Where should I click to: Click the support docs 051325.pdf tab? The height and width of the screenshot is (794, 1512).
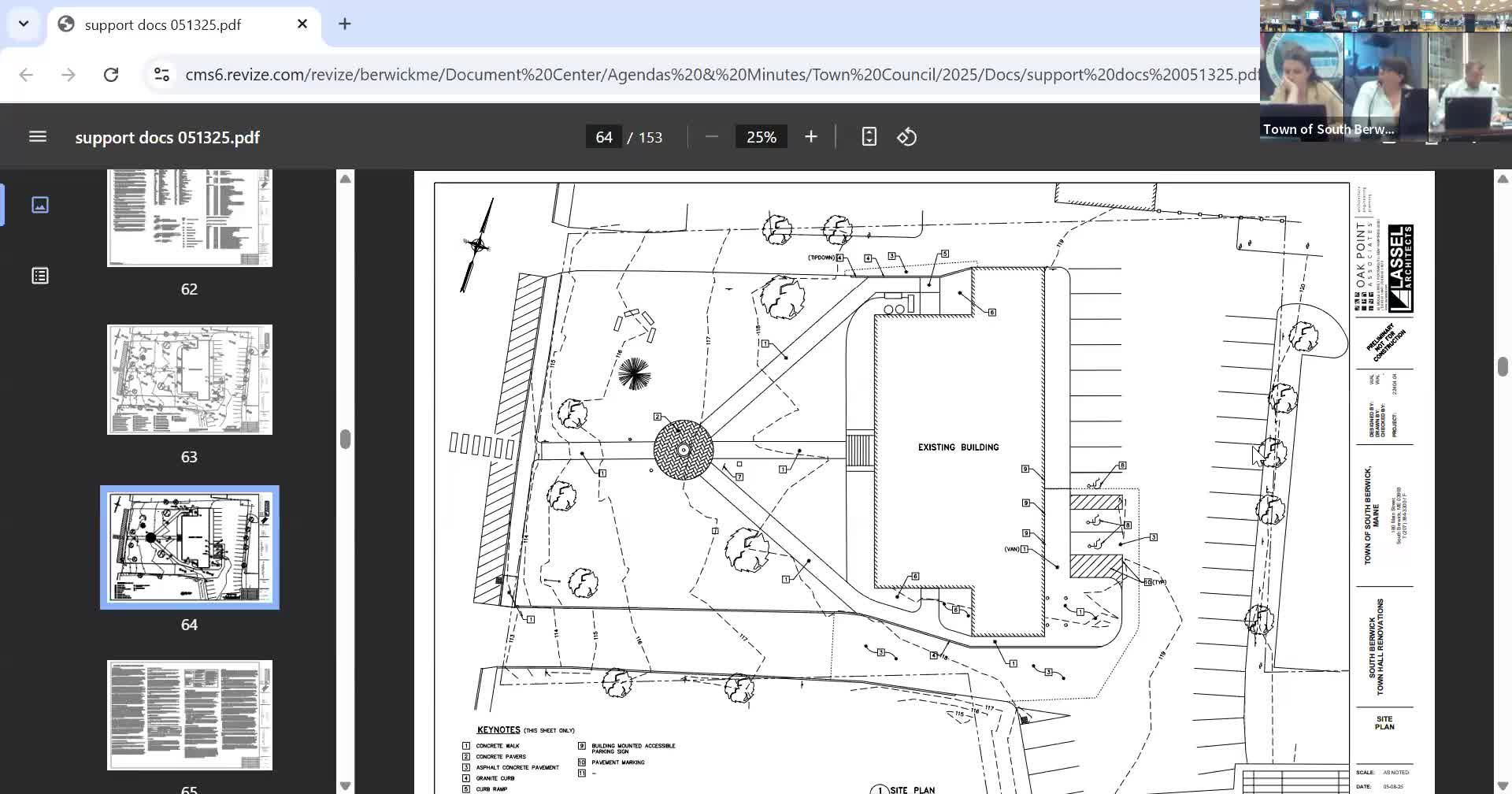[185, 24]
